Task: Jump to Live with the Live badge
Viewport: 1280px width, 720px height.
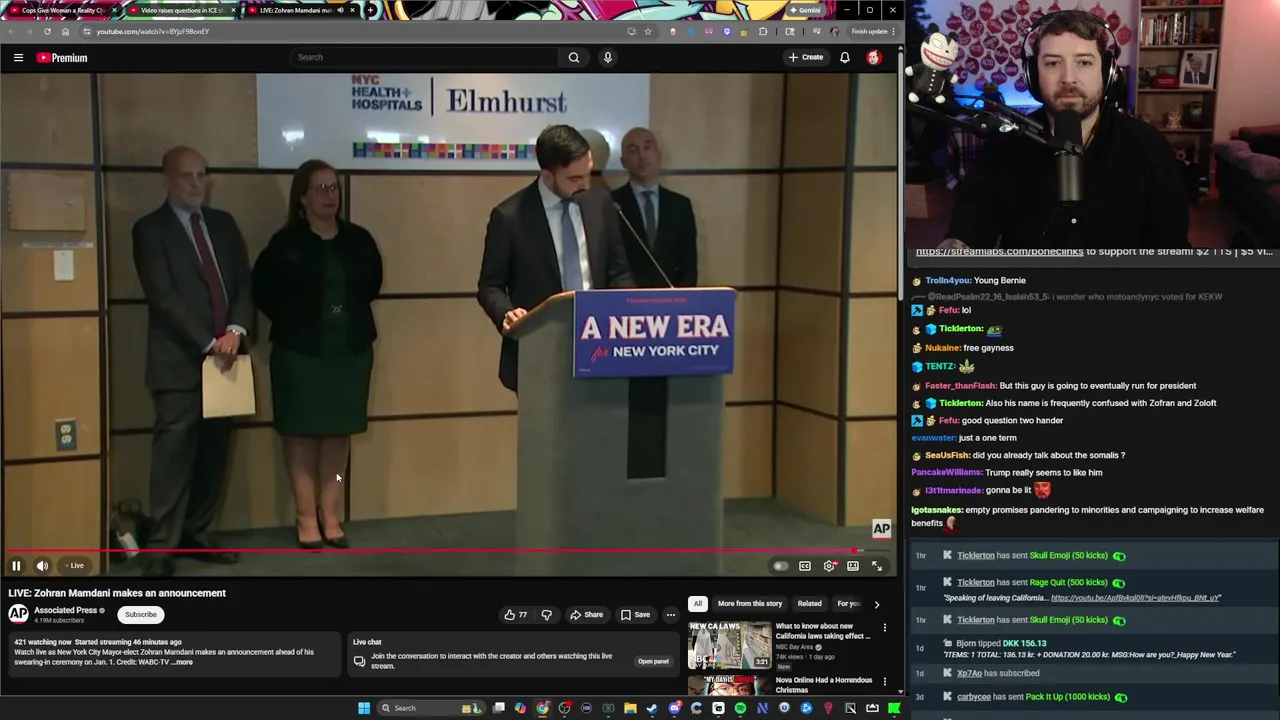Action: point(77,566)
